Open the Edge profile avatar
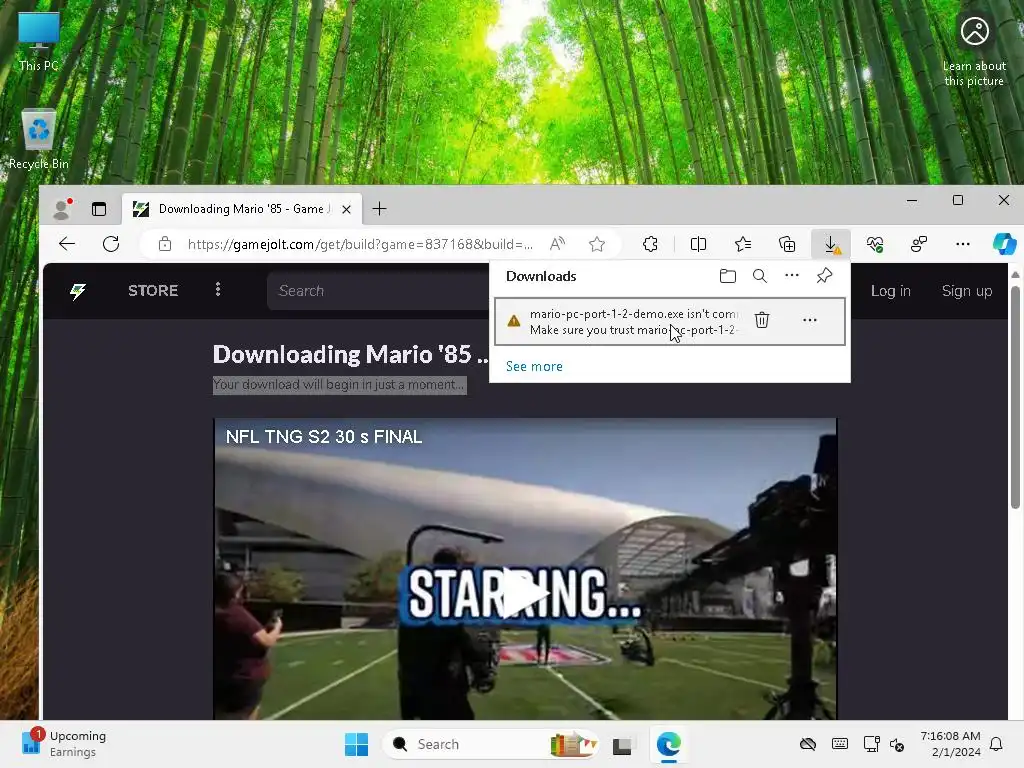Image resolution: width=1024 pixels, height=768 pixels. tap(62, 208)
